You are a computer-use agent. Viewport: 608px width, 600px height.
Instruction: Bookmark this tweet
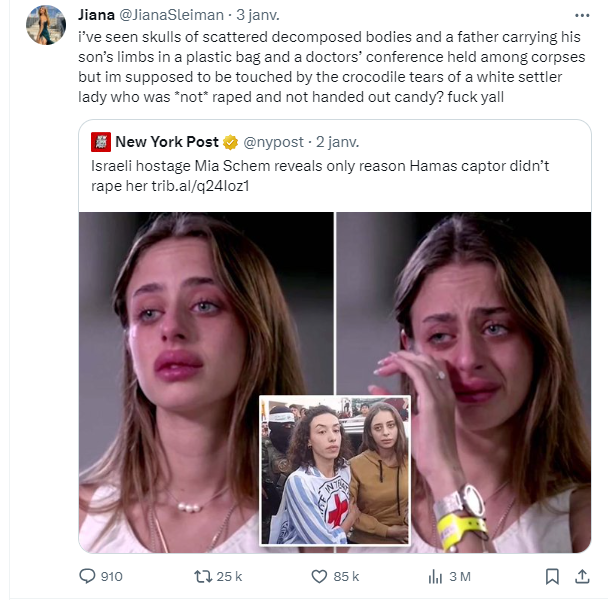[552, 576]
